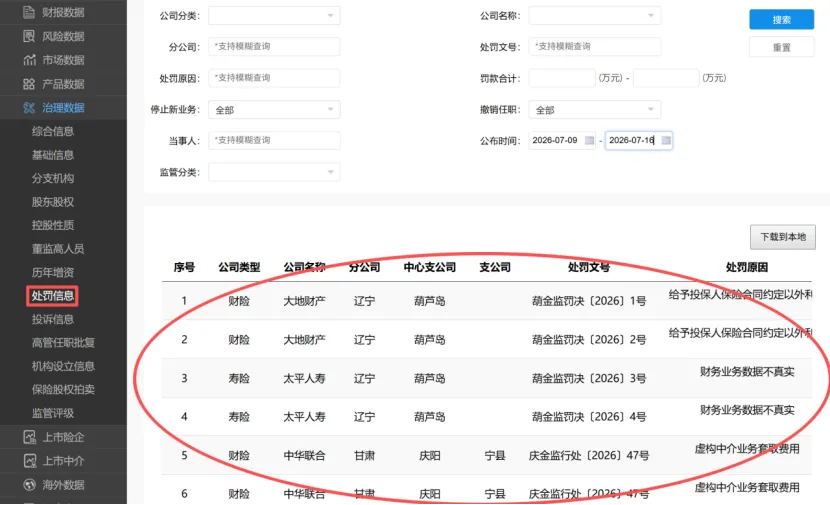This screenshot has height=505, width=830.
Task: Focus the maximum 罚款合计 field
Action: [666, 78]
